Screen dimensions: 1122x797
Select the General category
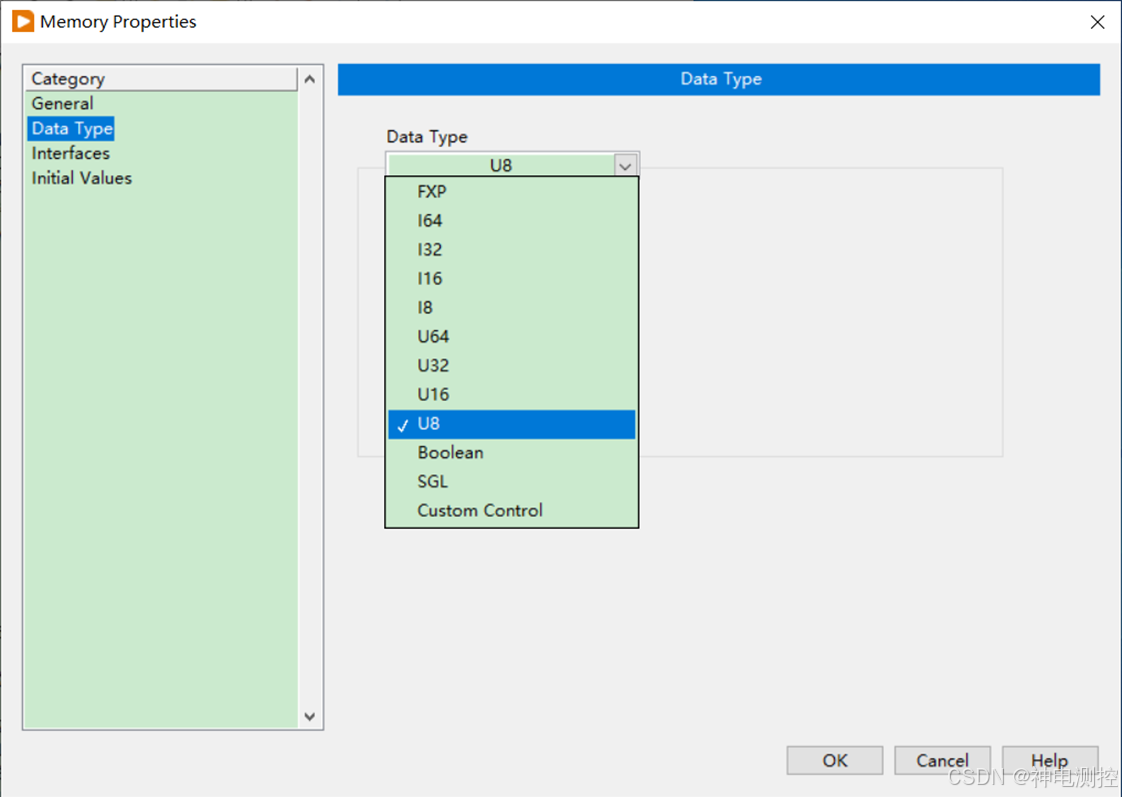[62, 103]
